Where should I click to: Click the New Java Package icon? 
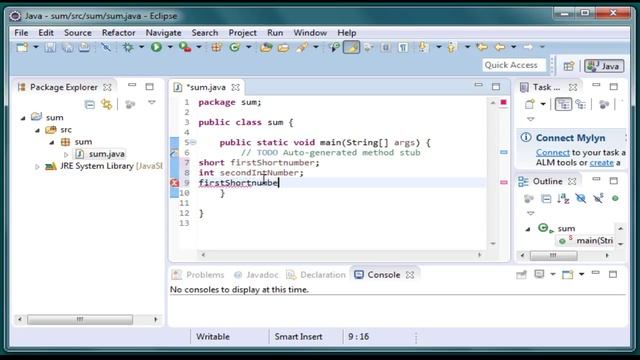pyautogui.click(x=216, y=47)
